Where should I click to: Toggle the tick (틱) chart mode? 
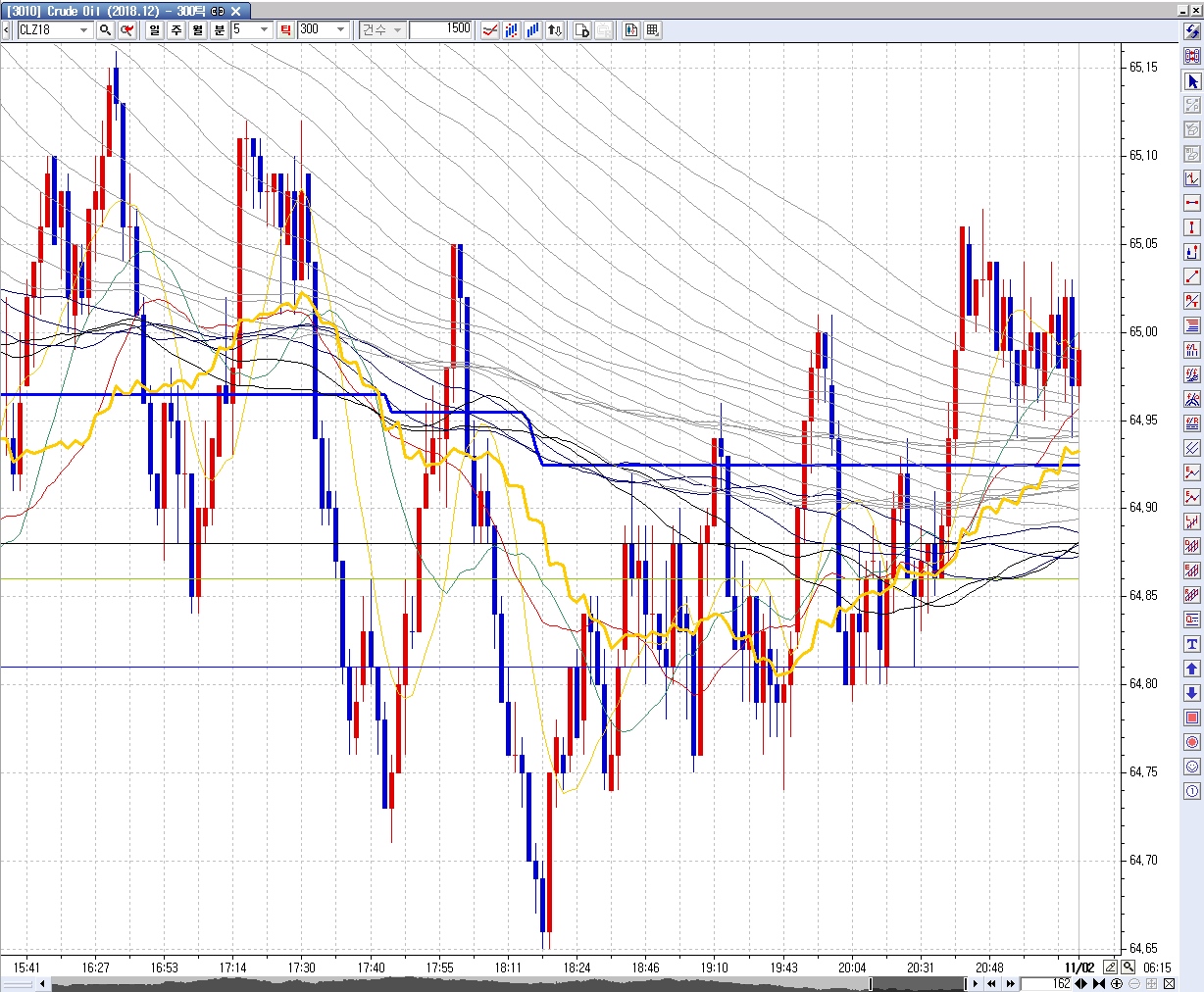tap(285, 29)
